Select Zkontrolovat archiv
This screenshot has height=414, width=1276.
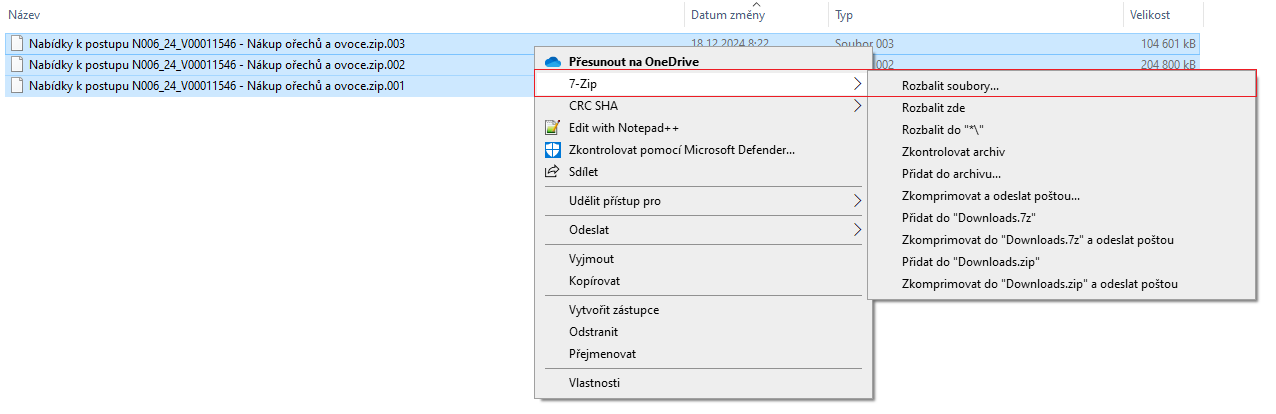click(1061, 152)
